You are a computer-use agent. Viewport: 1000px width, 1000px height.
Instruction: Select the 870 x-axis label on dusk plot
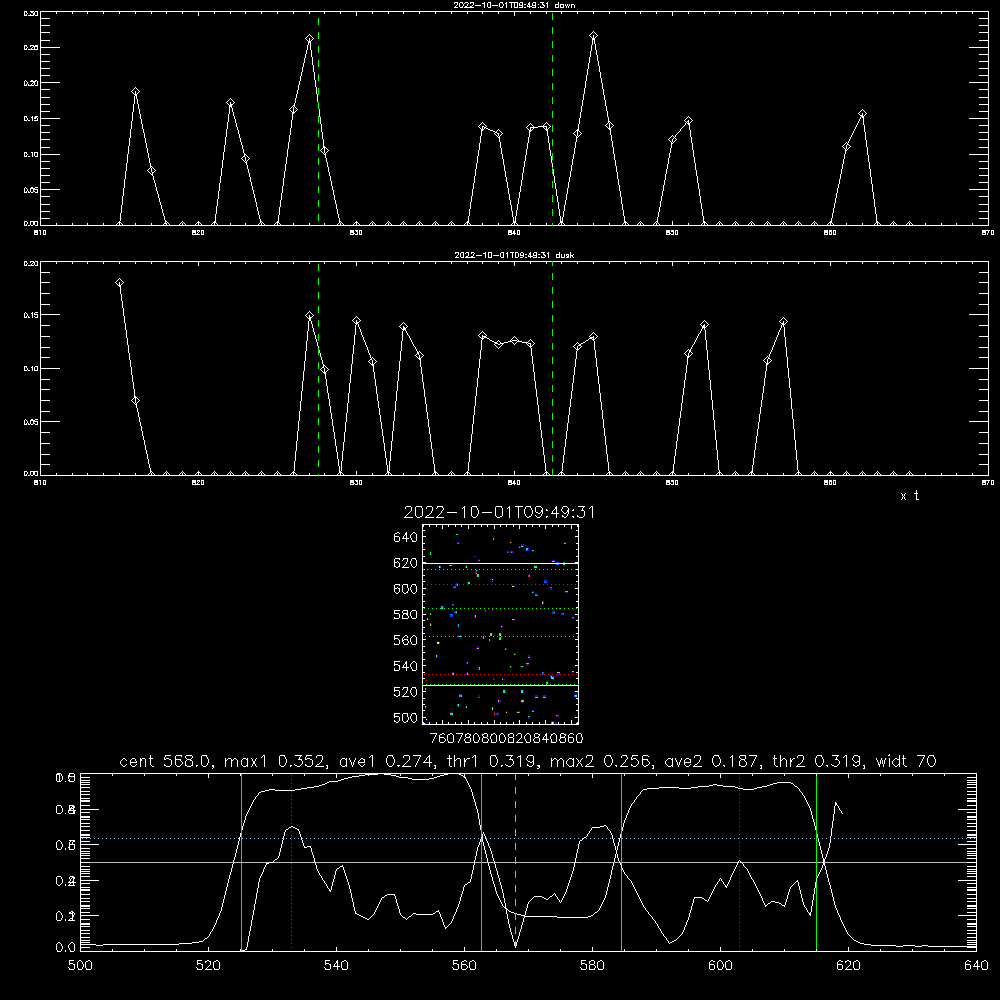987,483
